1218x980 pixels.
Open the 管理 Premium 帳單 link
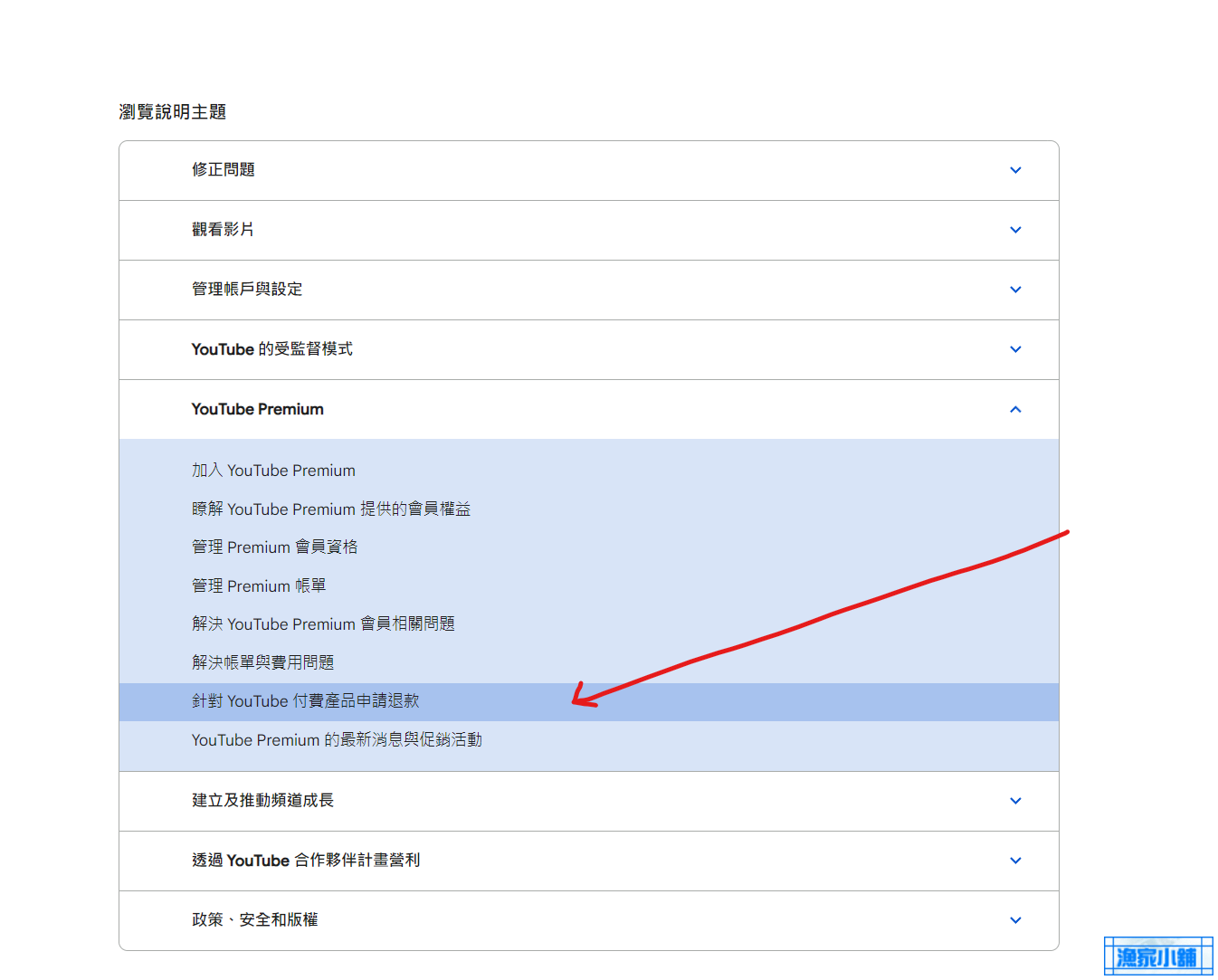pyautogui.click(x=259, y=585)
